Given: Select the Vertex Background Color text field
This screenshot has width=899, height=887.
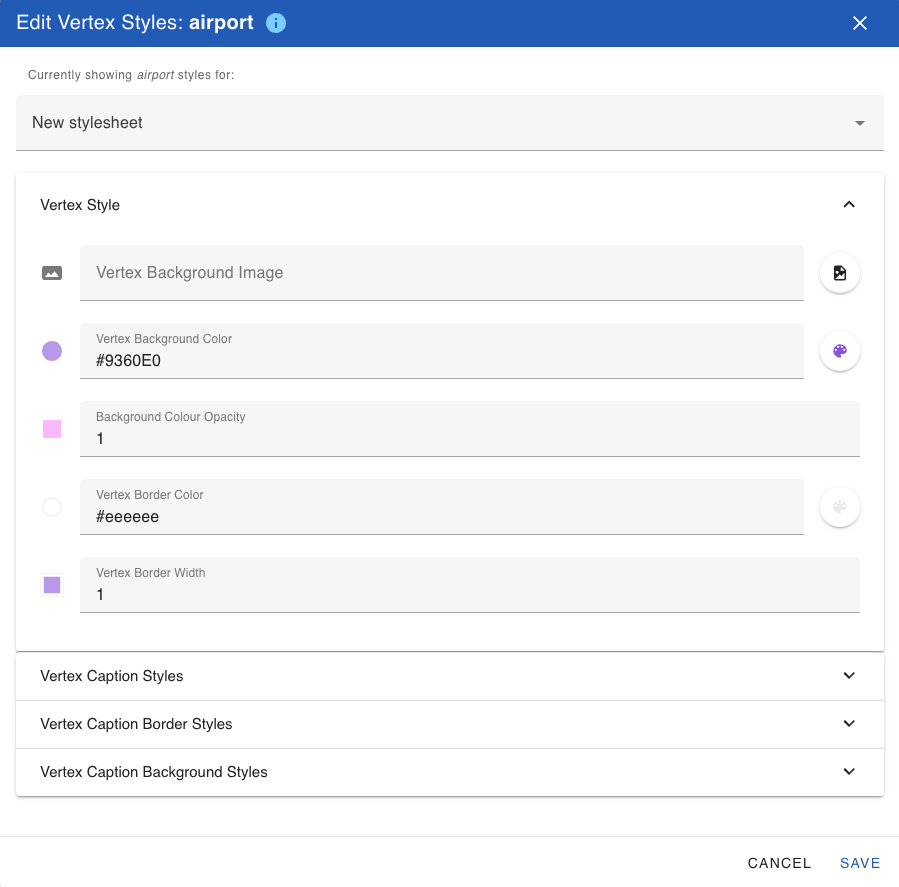Looking at the screenshot, I should pyautogui.click(x=441, y=358).
